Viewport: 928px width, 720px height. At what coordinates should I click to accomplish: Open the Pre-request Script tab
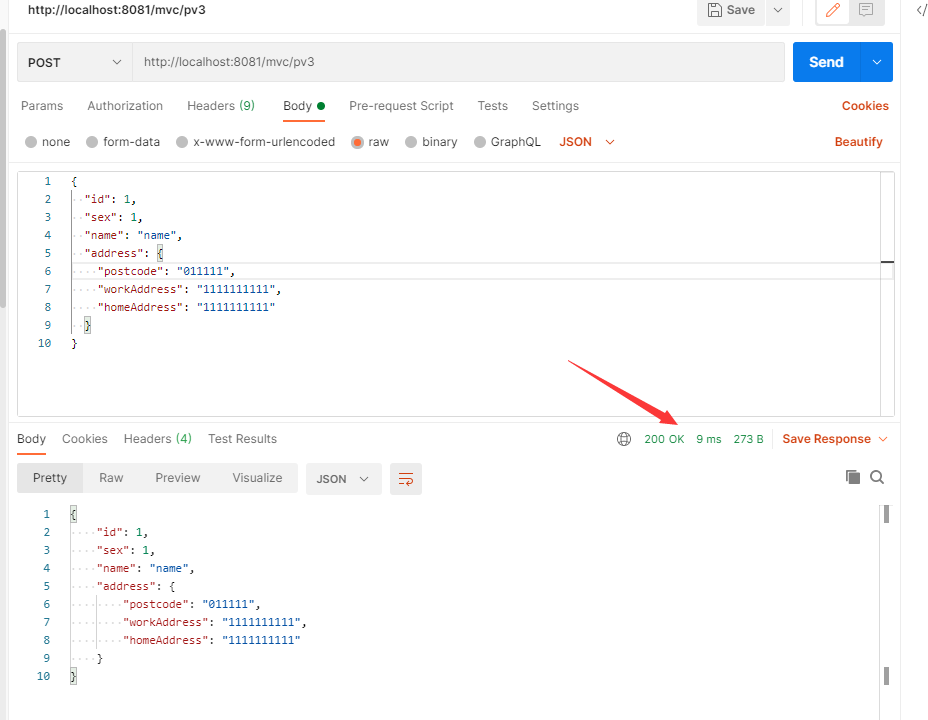click(401, 106)
